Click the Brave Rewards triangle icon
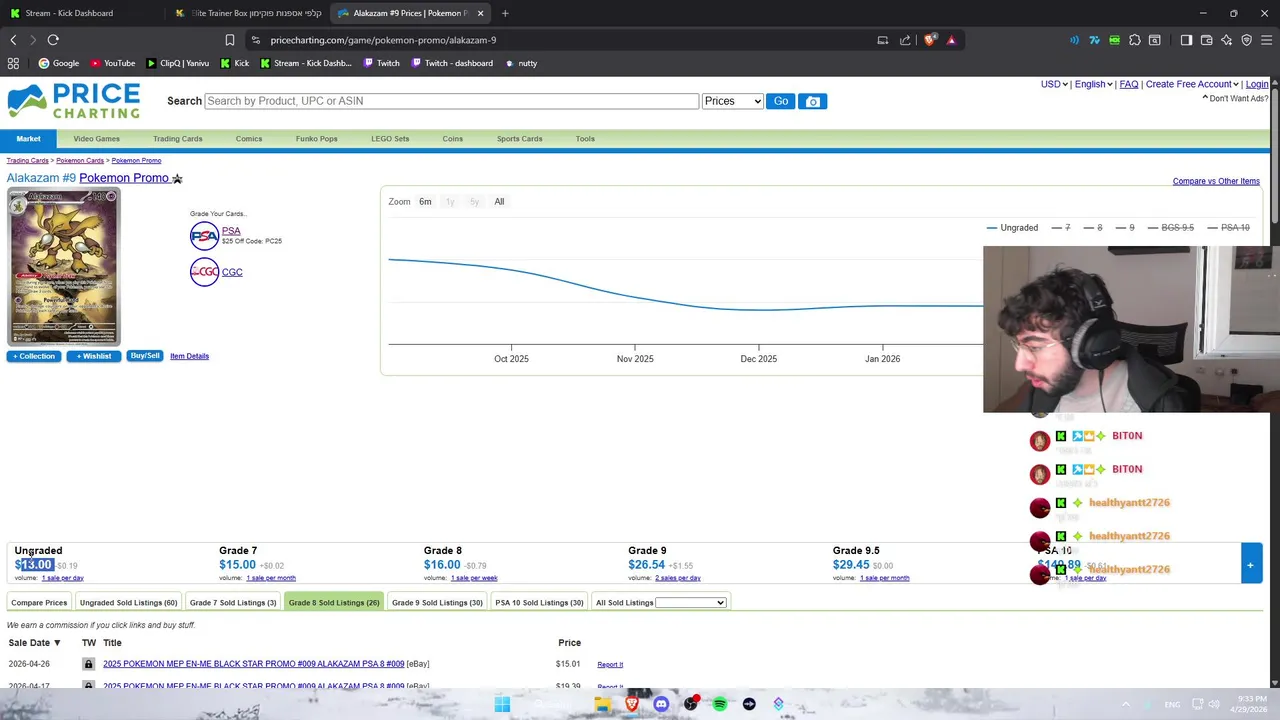The height and width of the screenshot is (720, 1280). coord(951,40)
